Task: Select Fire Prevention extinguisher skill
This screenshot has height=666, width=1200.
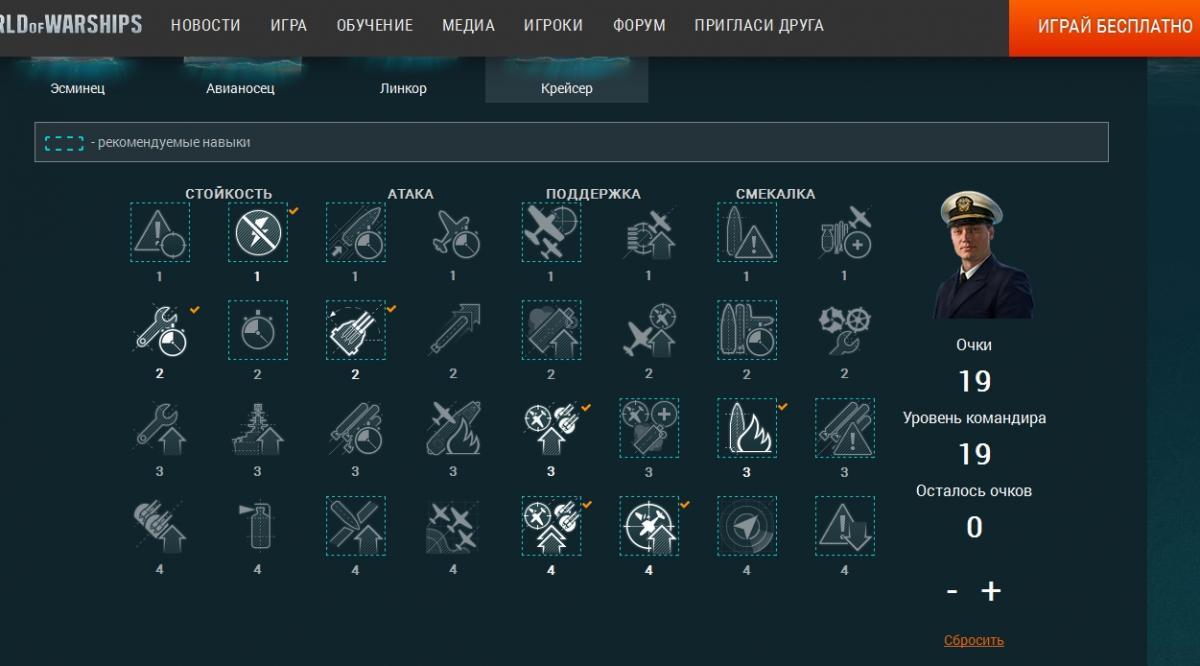Action: (x=258, y=526)
